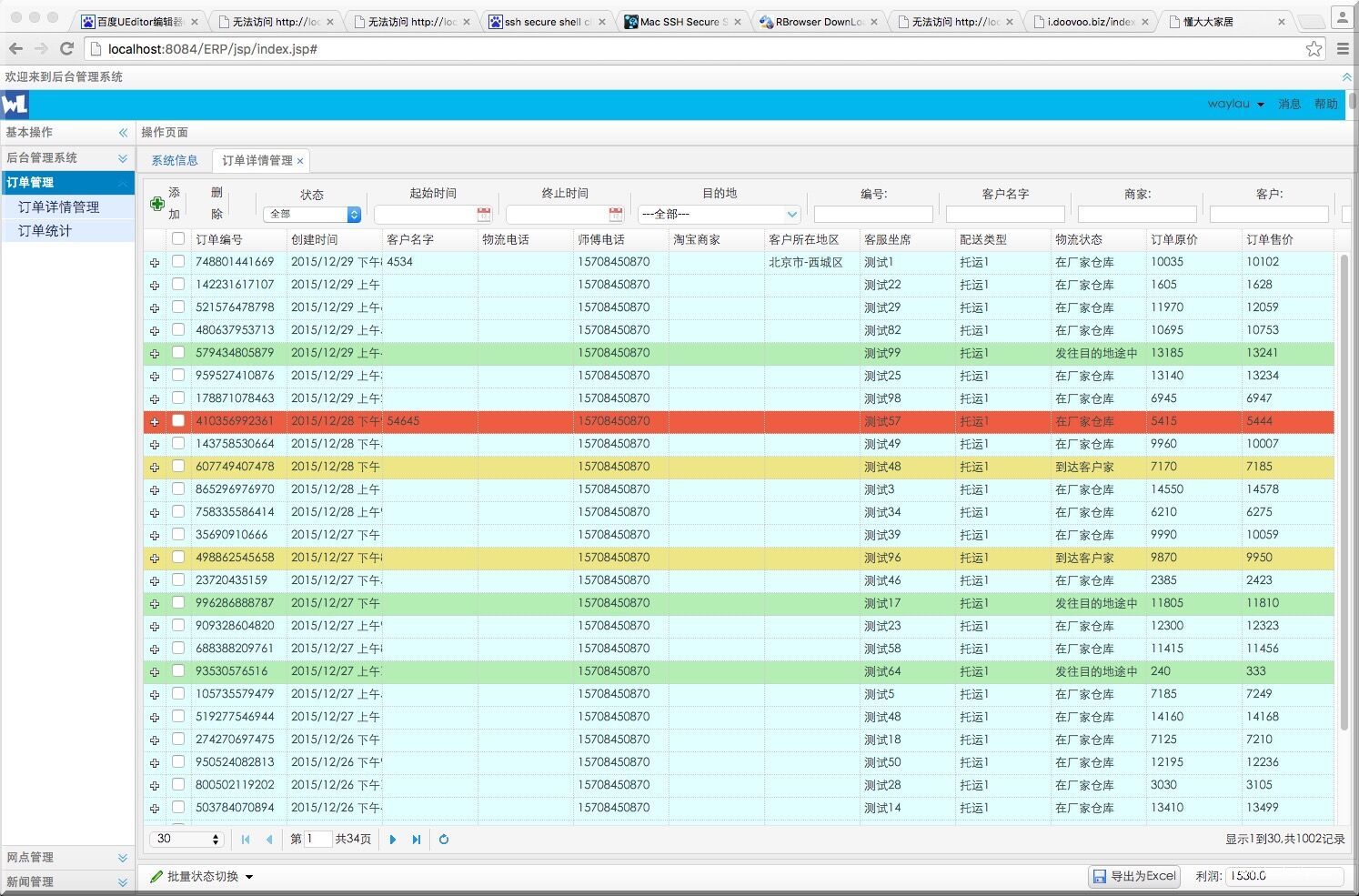Click the 编号 search input field
This screenshot has height=896, width=1359.
click(x=873, y=215)
